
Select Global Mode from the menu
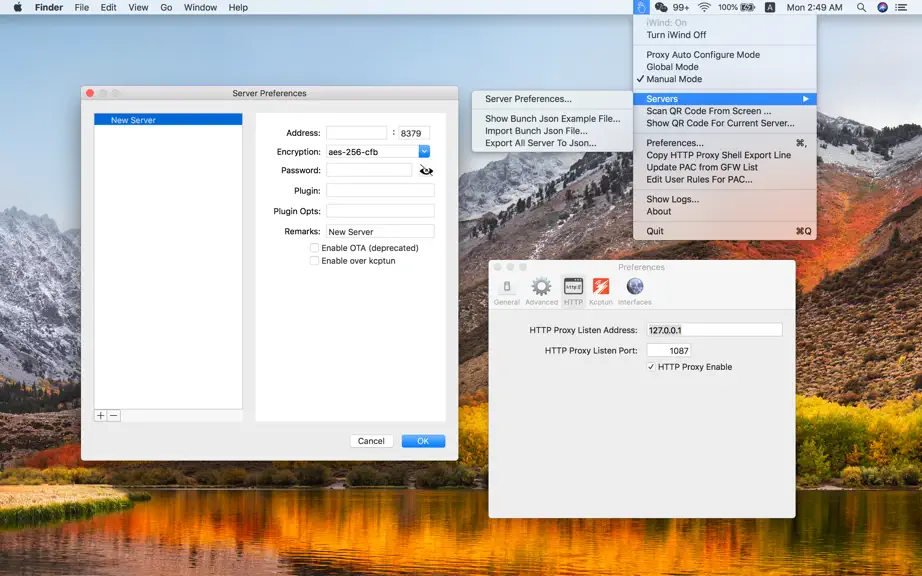[672, 67]
